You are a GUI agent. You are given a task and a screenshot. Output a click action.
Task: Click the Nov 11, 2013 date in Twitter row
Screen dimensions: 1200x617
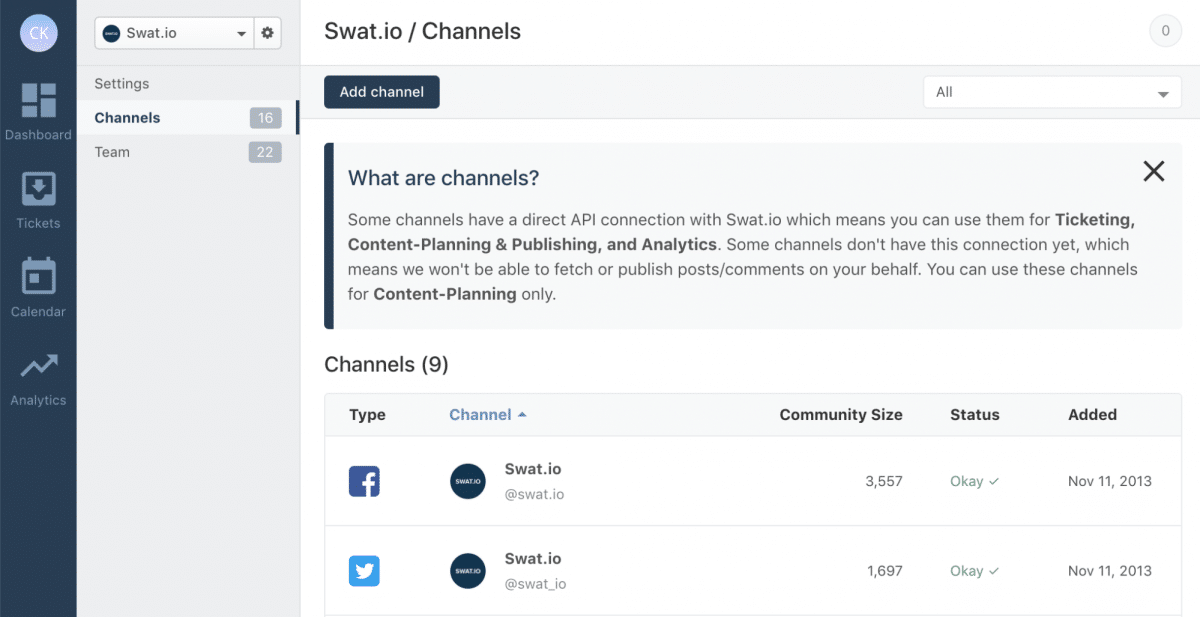click(1110, 571)
